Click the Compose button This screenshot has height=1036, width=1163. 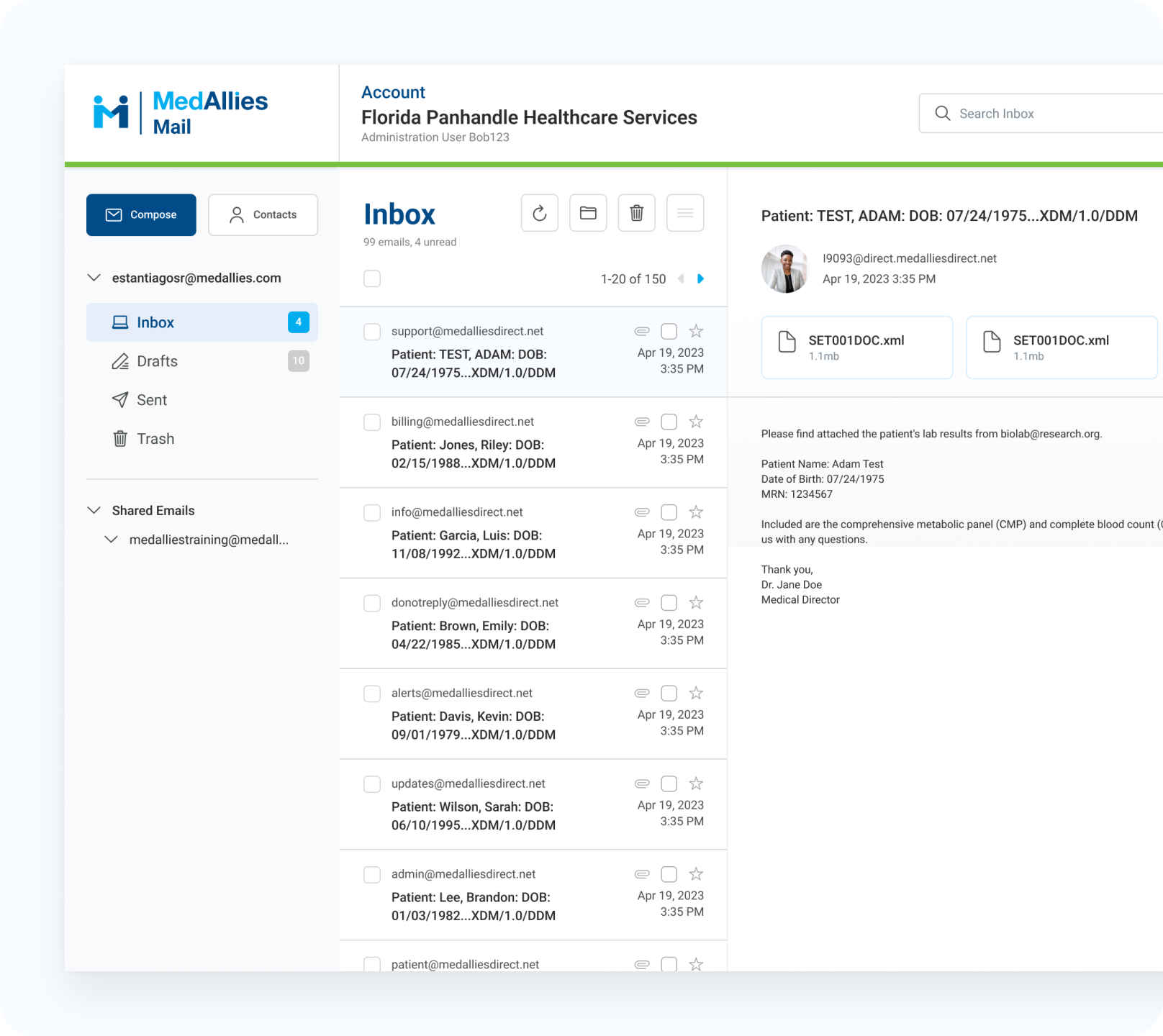click(x=141, y=214)
